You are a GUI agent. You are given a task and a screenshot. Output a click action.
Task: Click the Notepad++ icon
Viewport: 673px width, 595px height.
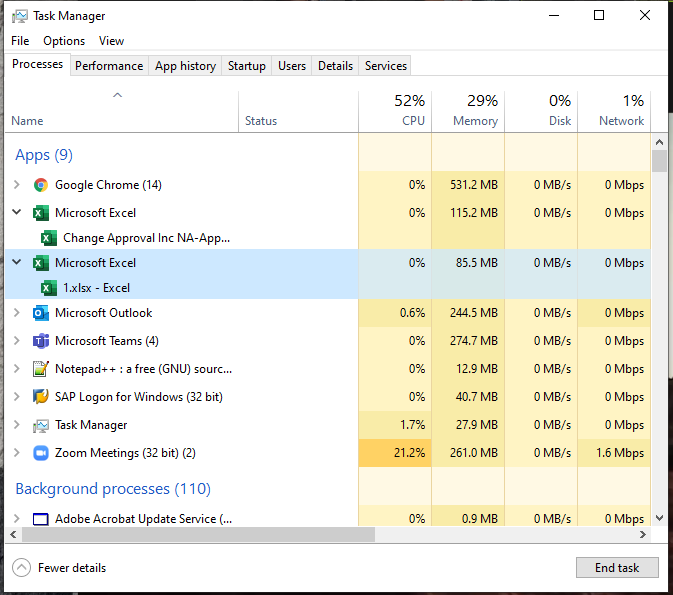coord(41,369)
